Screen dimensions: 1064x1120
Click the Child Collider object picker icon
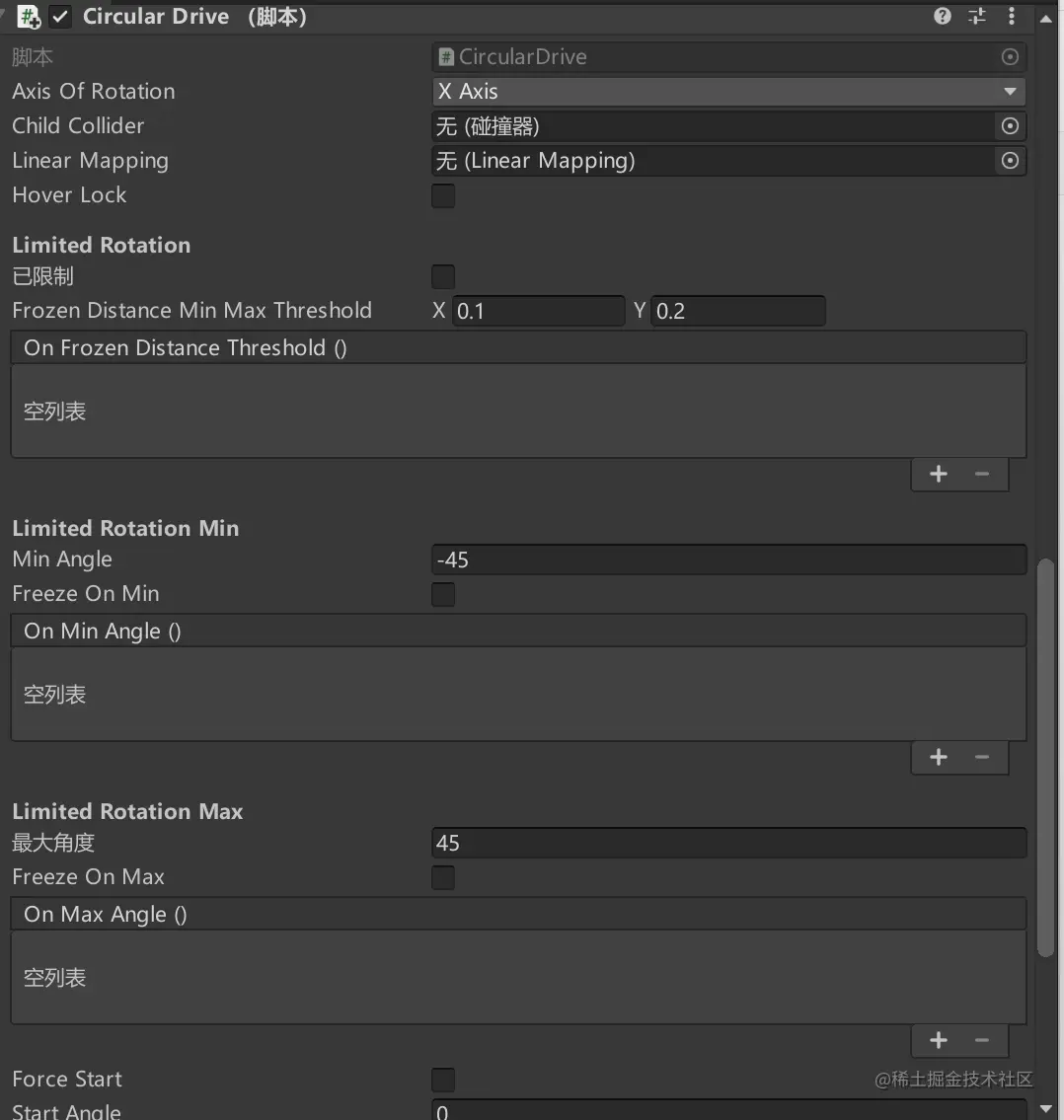1009,126
